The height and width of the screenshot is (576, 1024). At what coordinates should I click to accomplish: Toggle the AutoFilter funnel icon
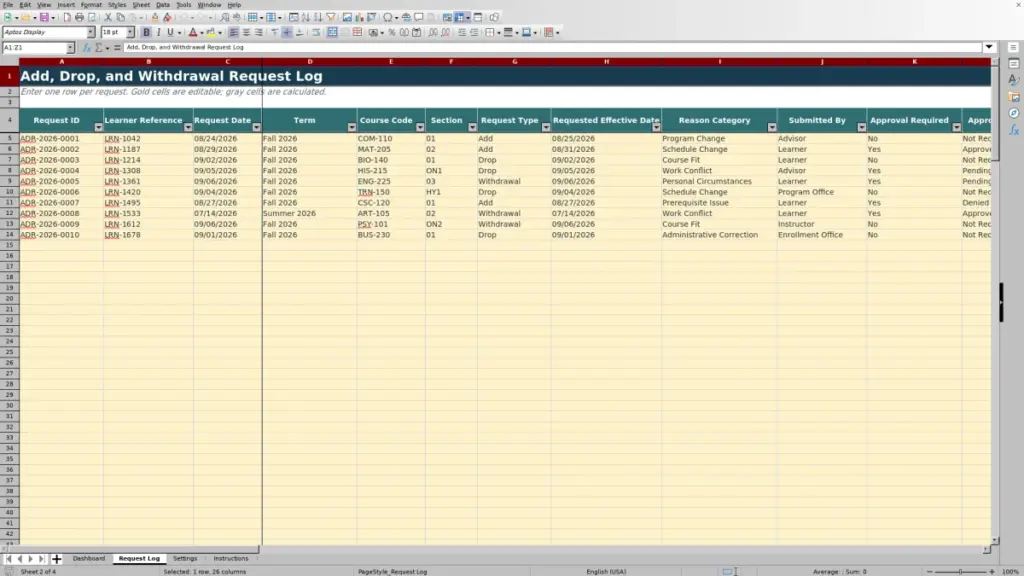pyautogui.click(x=330, y=18)
